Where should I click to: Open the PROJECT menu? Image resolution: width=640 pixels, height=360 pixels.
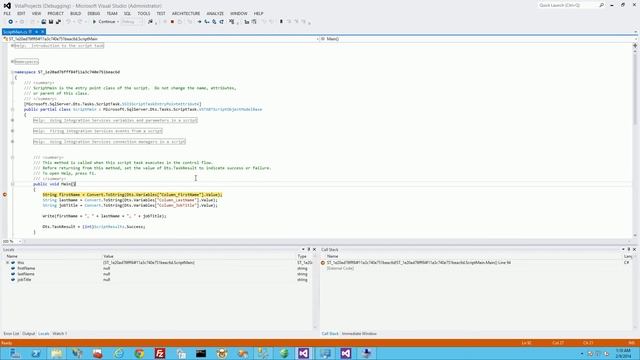click(56, 13)
